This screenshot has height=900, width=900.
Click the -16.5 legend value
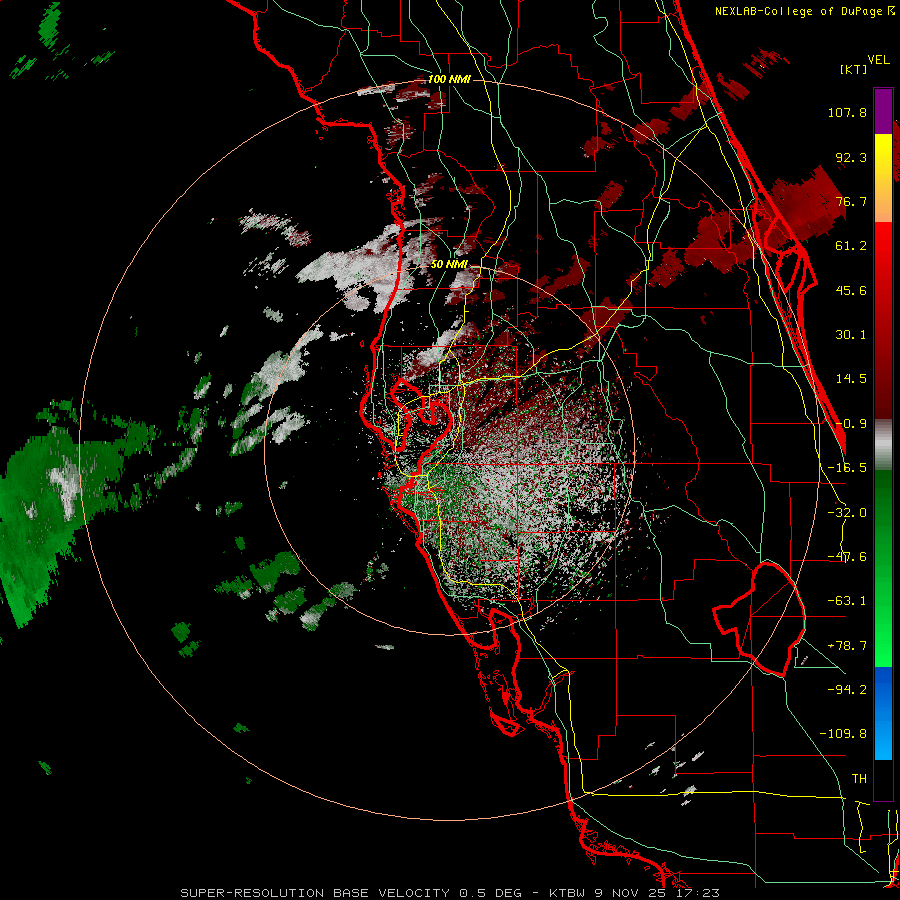coord(847,468)
